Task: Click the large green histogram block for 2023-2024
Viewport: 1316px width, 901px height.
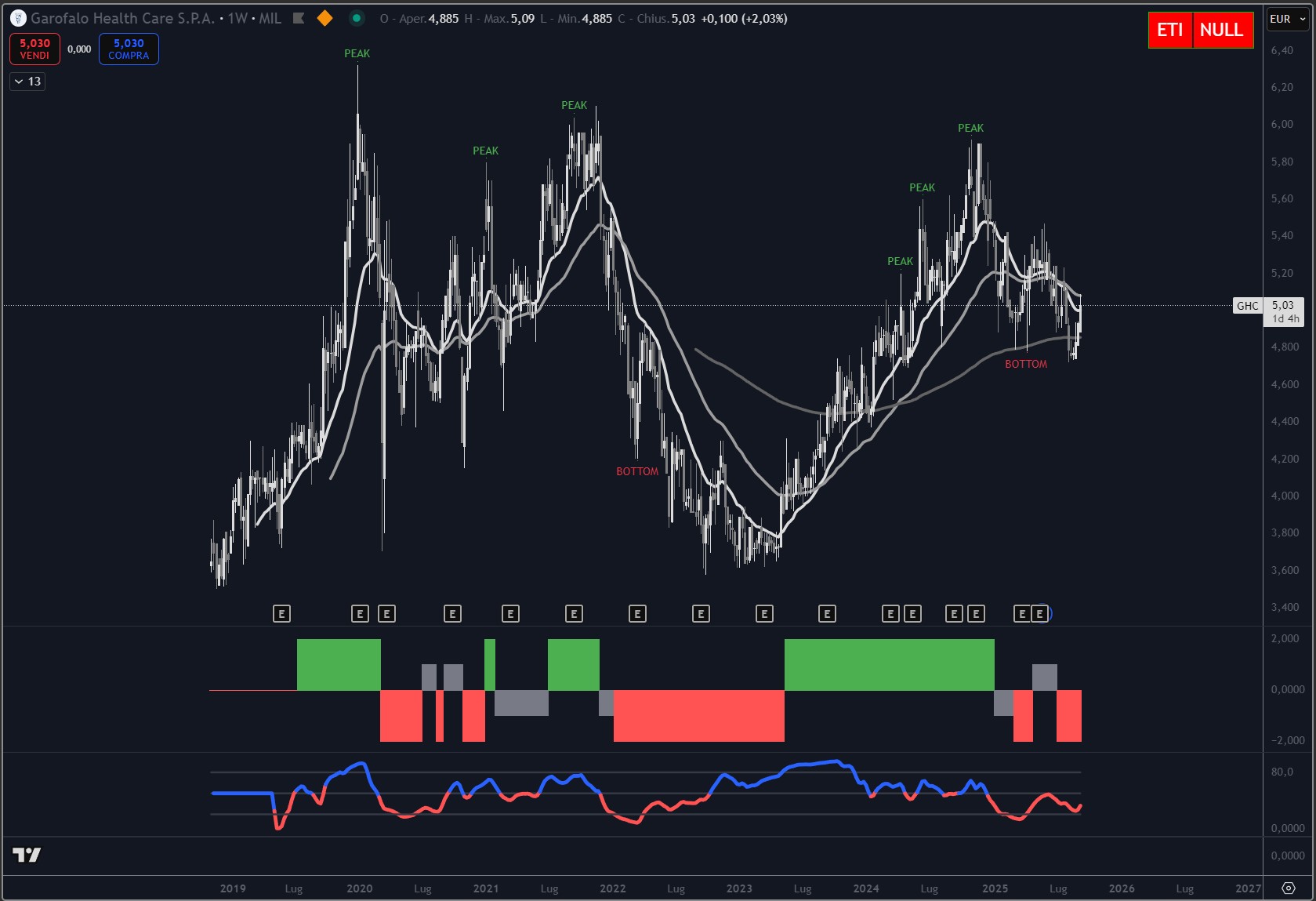Action: click(889, 665)
